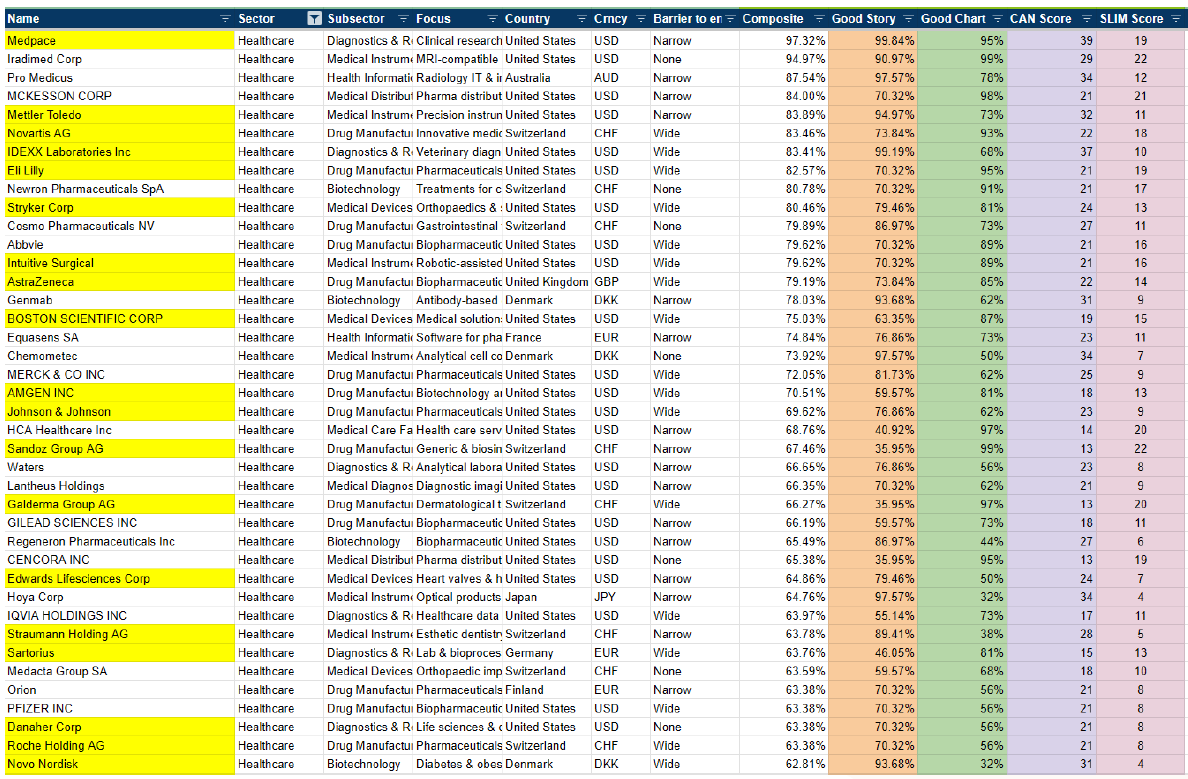Select the Abbvie name cell
This screenshot has height=779, width=1188.
pos(120,245)
